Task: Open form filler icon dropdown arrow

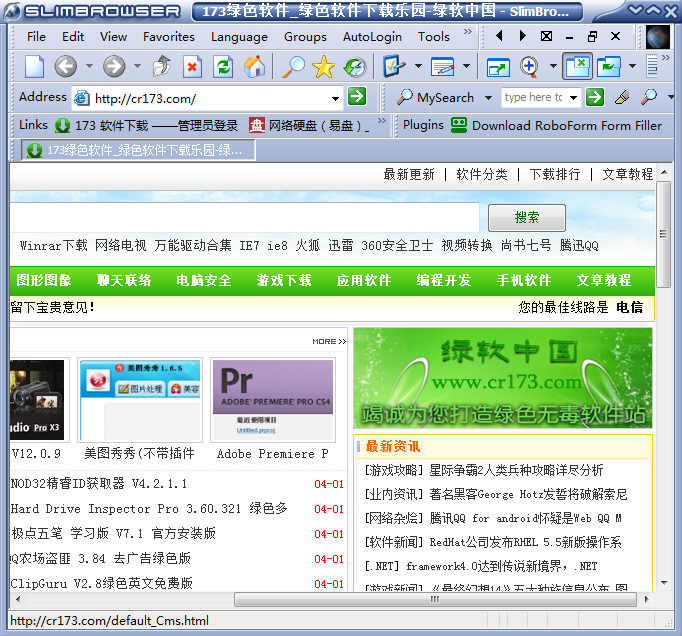Action: coord(418,67)
